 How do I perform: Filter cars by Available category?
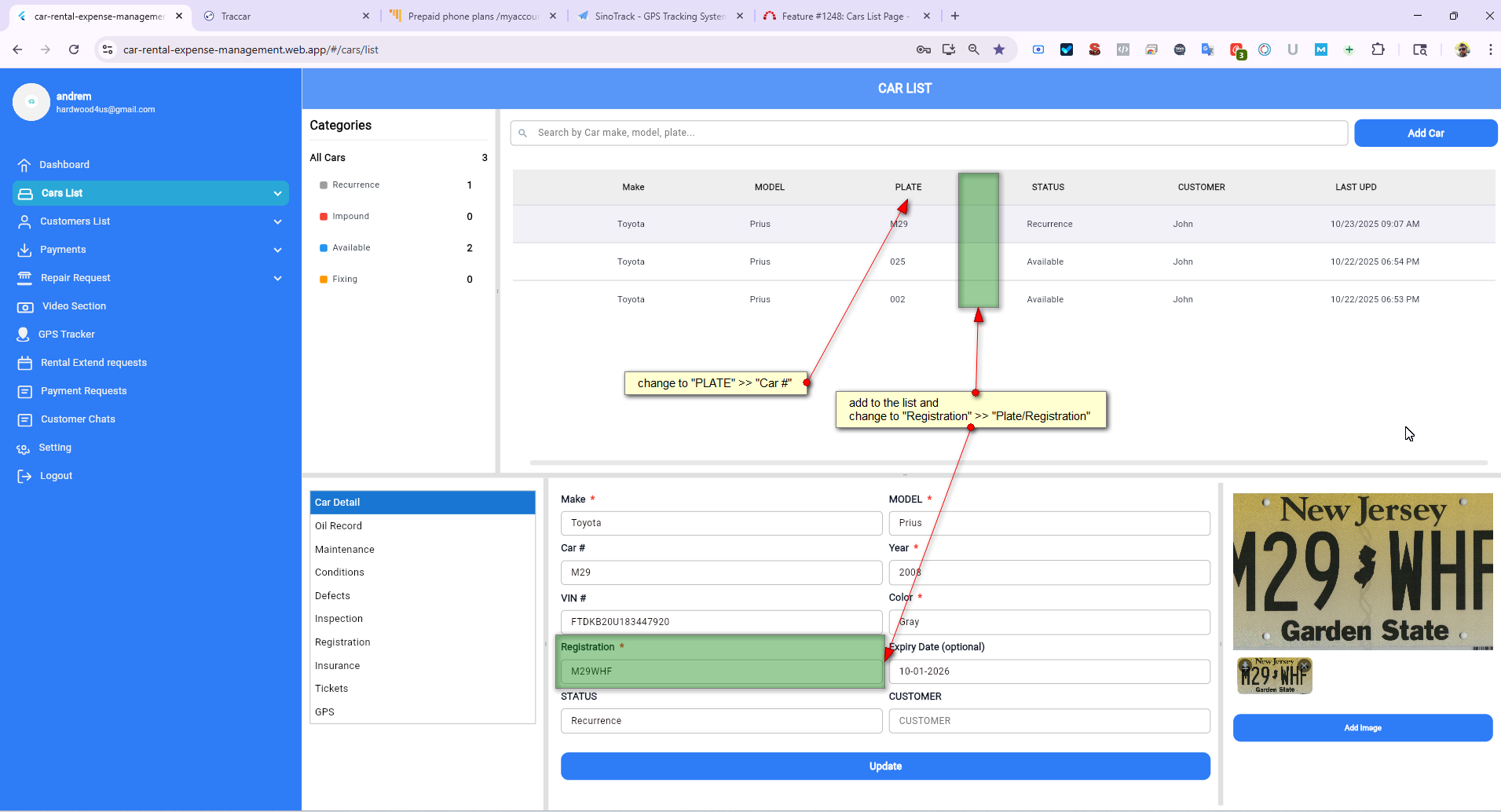(351, 248)
